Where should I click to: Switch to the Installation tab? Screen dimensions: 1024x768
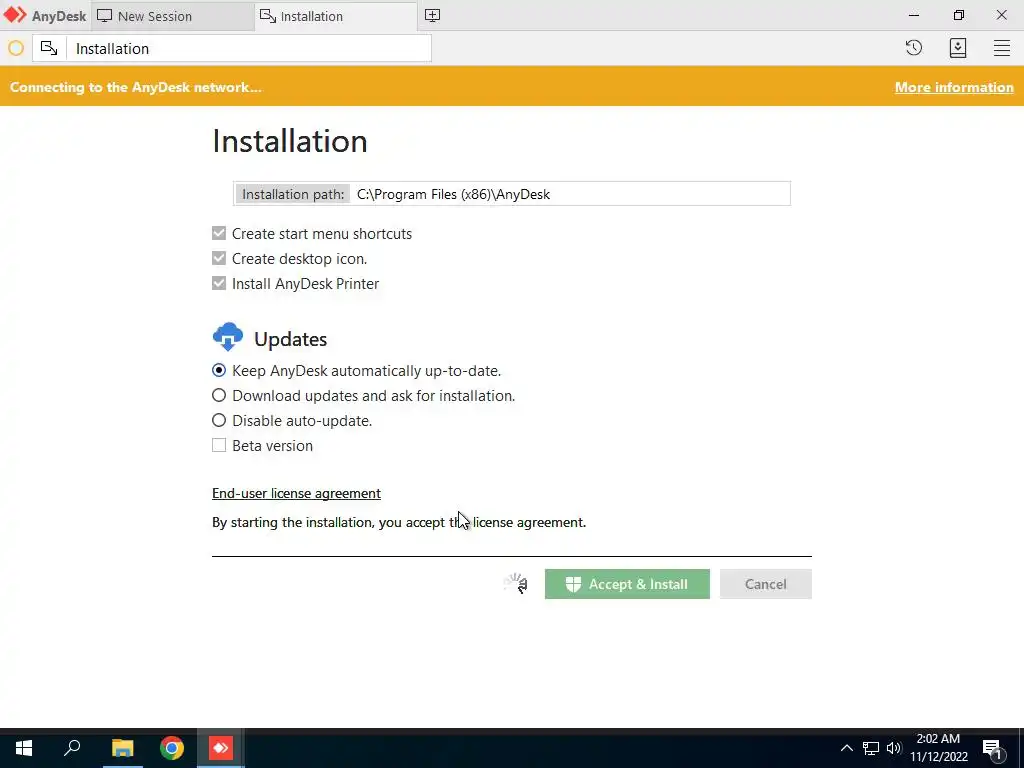pyautogui.click(x=336, y=16)
